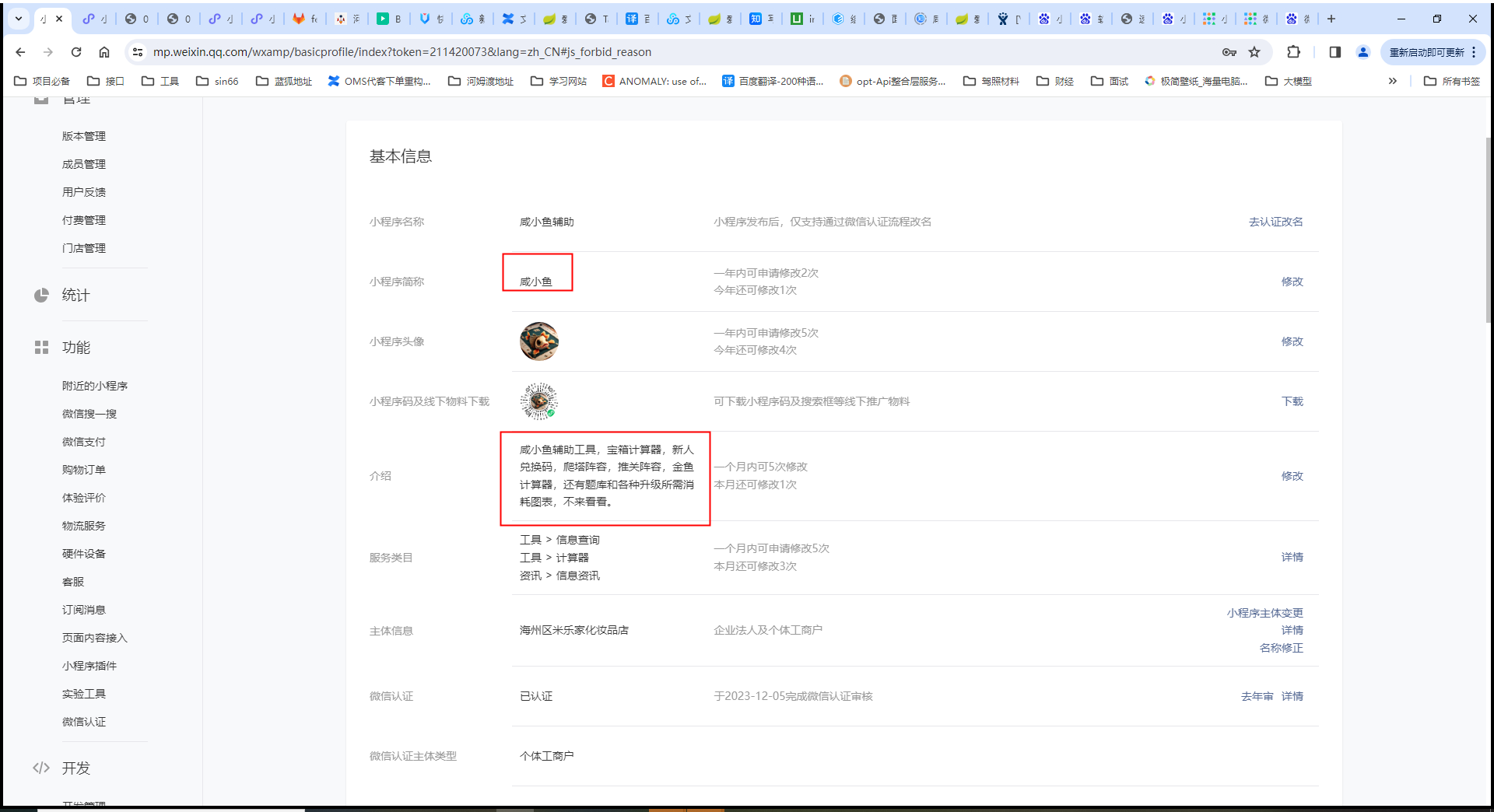
Task: Open the saved passwords key icon
Action: tap(1229, 52)
